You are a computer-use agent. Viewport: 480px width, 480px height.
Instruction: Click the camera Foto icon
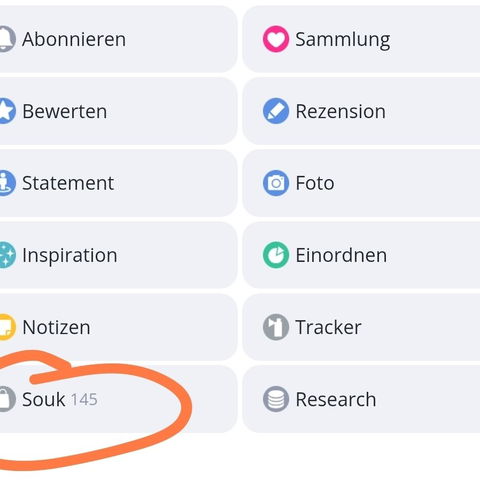point(276,183)
